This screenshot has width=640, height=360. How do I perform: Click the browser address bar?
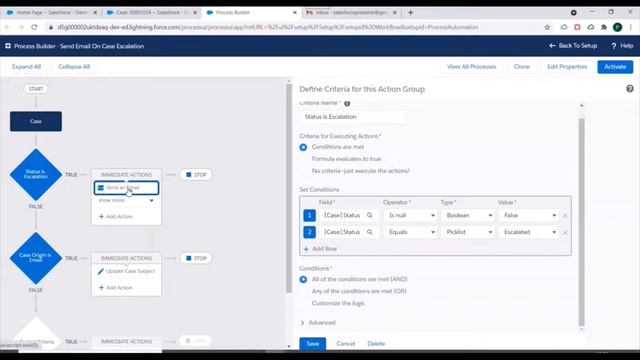[267, 27]
